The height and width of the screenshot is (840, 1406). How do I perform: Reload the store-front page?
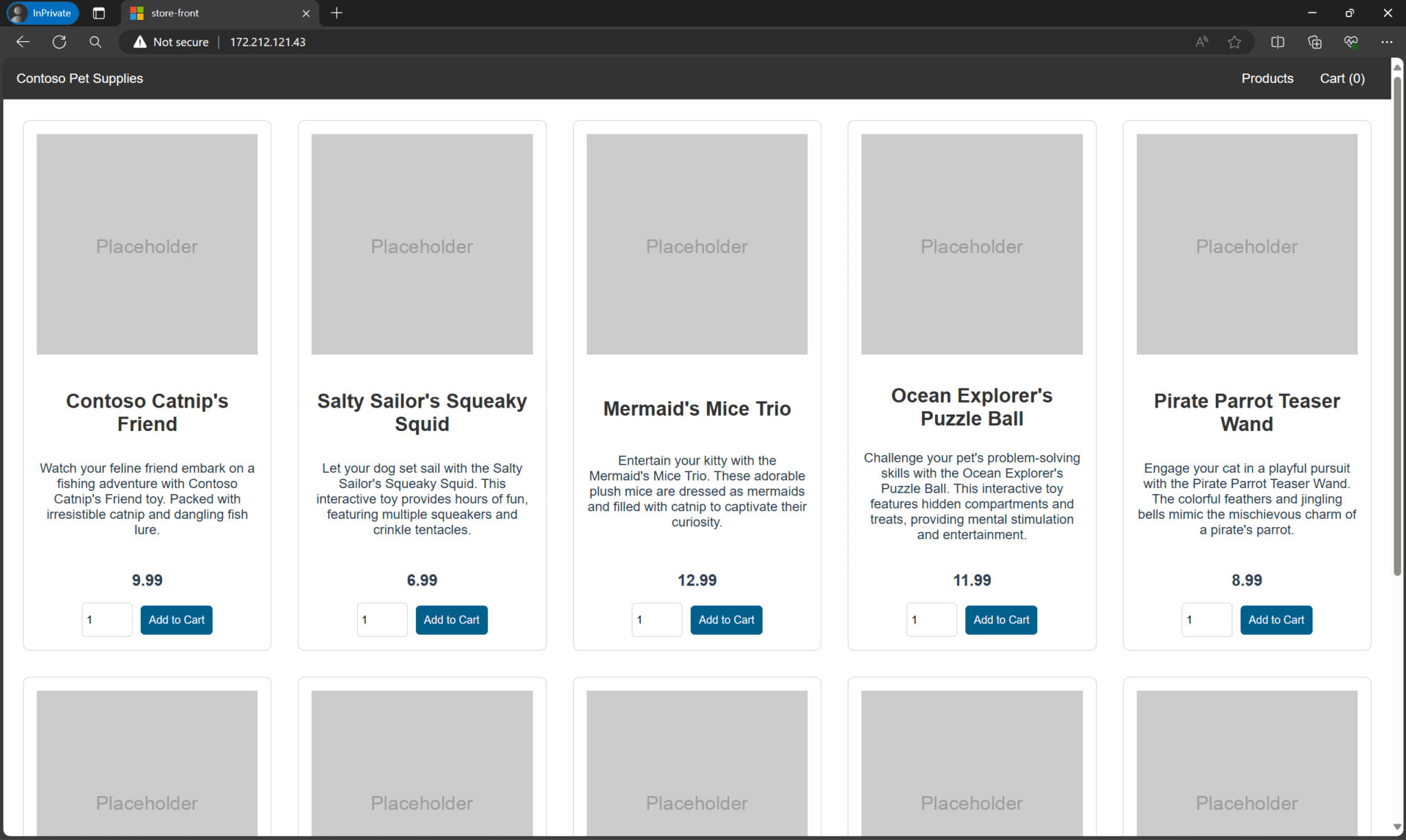(59, 42)
